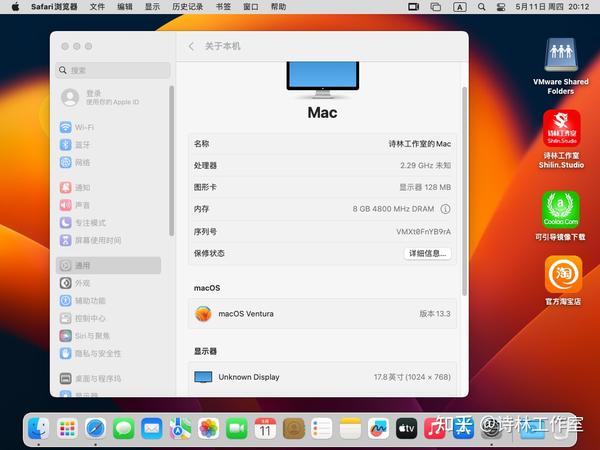Open Wi-Fi settings in sidebar

[77, 127]
